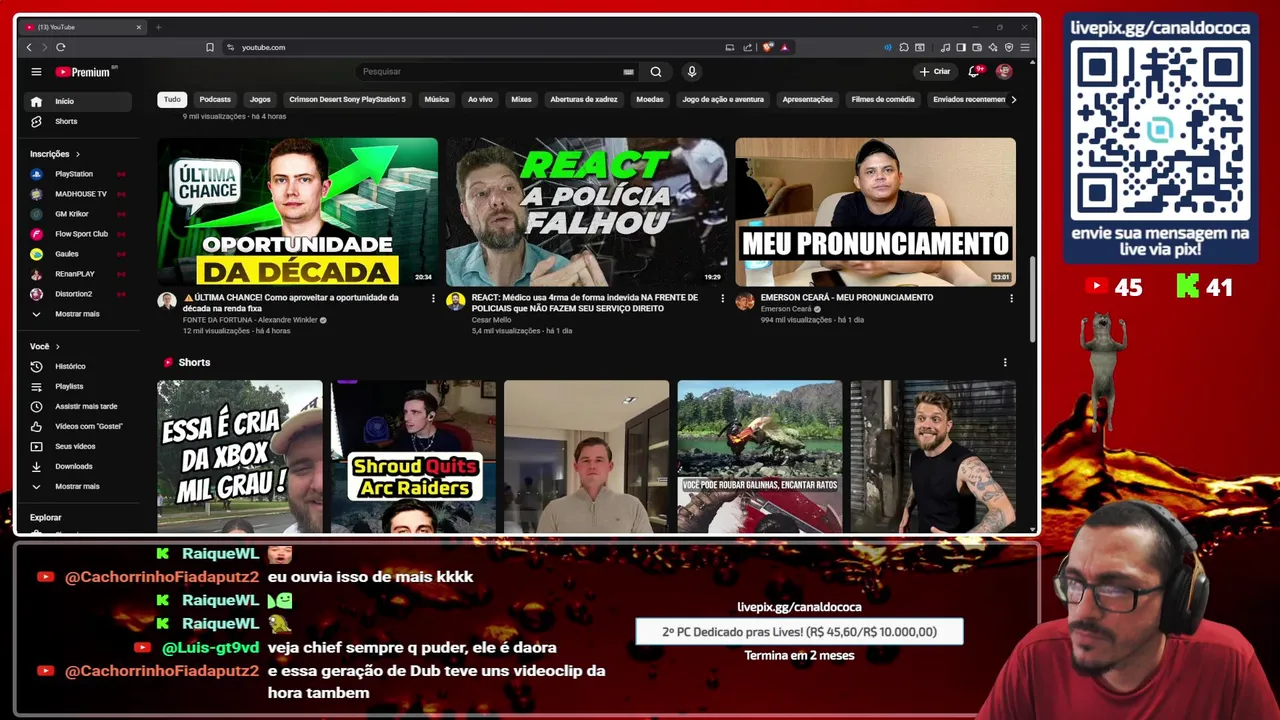Expand the Inscrições section header
This screenshot has width=1280, height=720.
56,154
